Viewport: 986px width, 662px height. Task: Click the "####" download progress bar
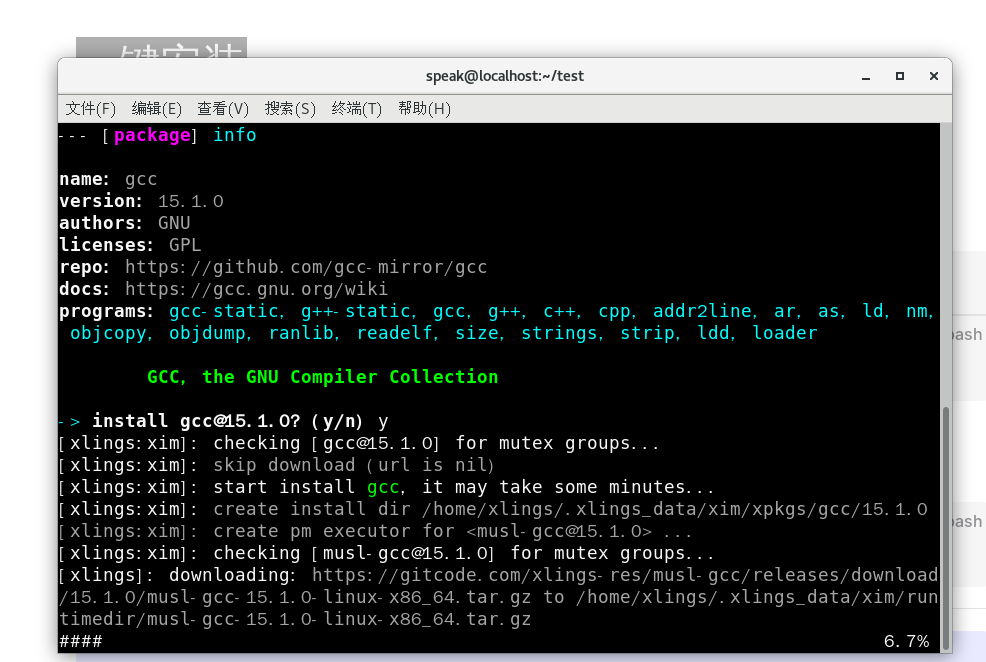pos(80,641)
